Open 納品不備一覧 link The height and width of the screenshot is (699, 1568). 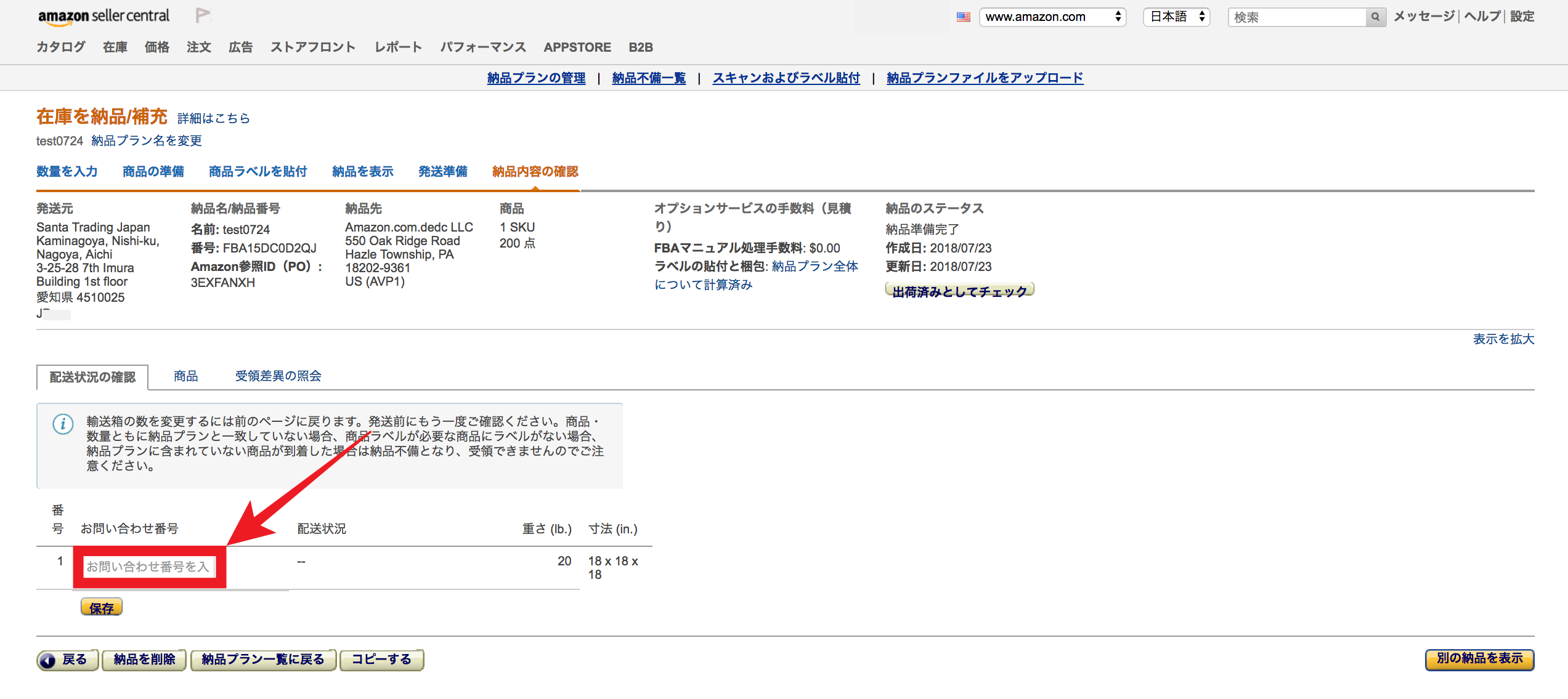click(x=649, y=78)
